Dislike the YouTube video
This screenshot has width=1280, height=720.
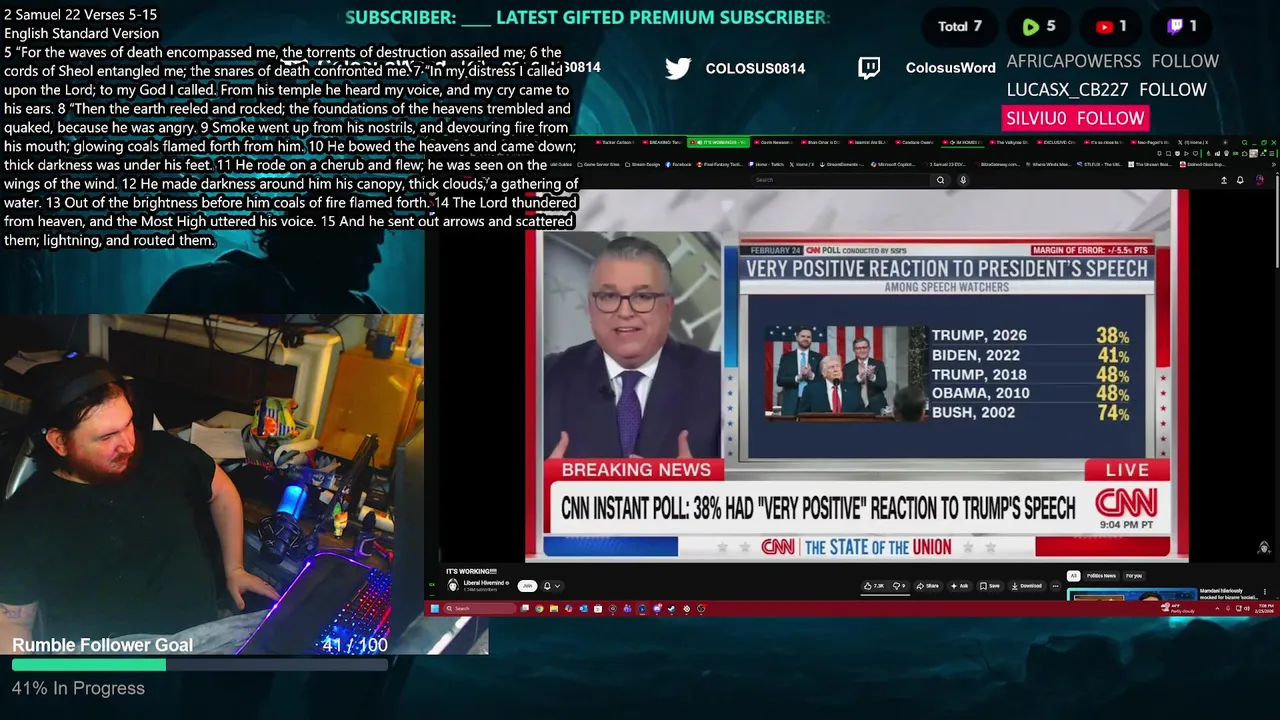[x=899, y=586]
